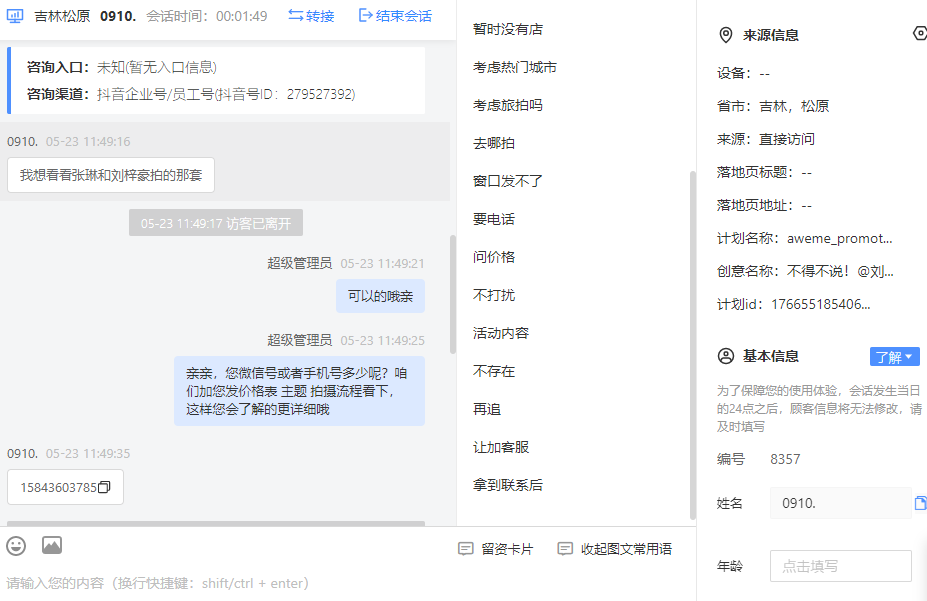Click the person icon by 基本信息
This screenshot has width=927, height=601.
[x=725, y=356]
